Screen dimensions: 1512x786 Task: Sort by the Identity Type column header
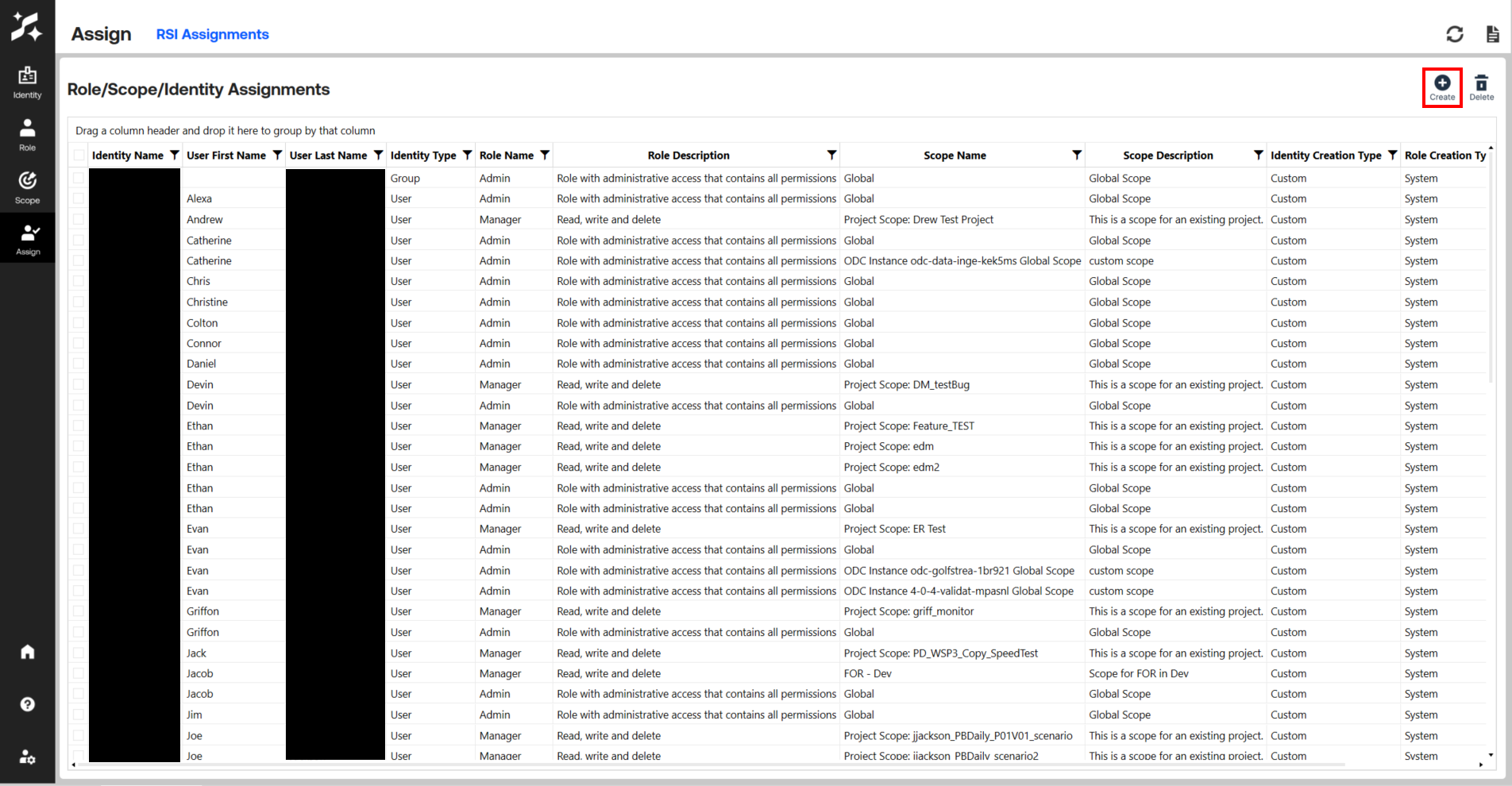[x=423, y=155]
